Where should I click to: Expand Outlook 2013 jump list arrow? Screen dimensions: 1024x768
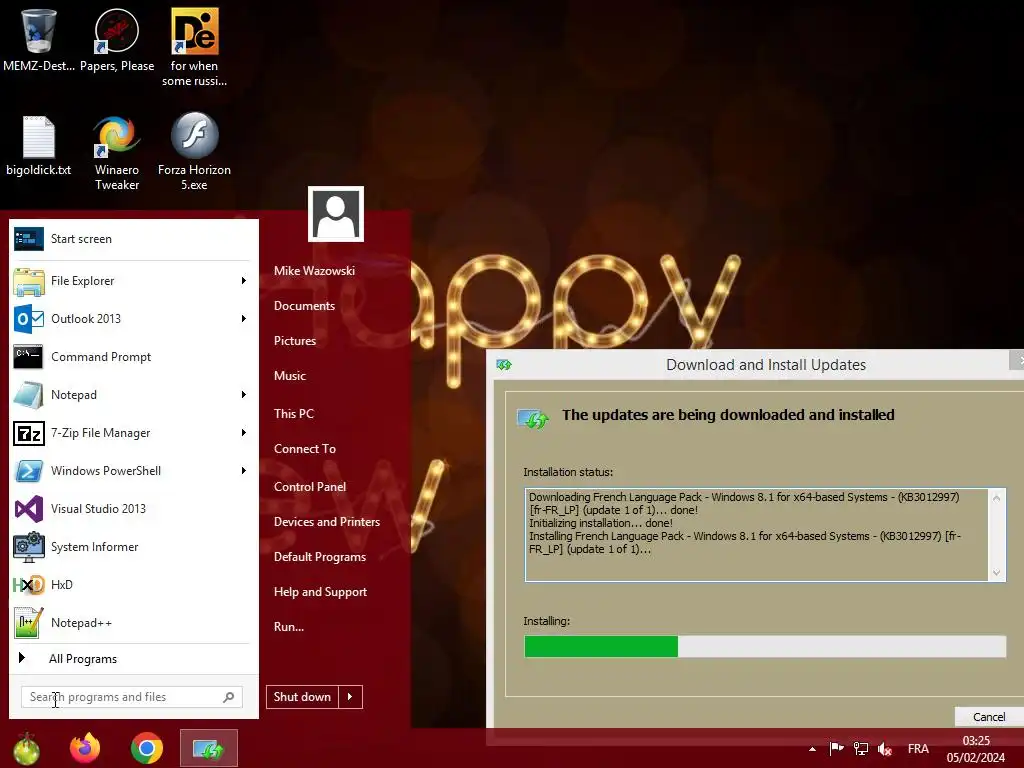[244, 319]
